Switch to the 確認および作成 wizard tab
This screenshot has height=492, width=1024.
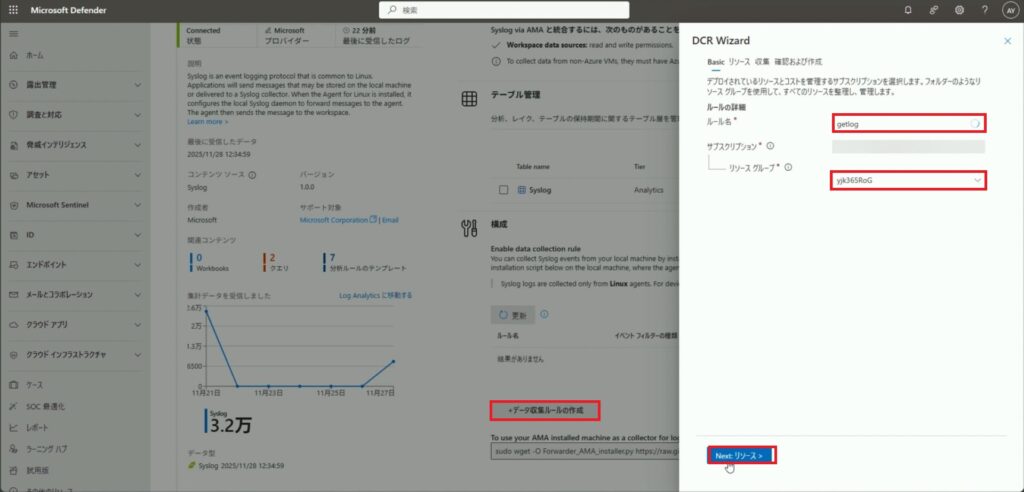coord(798,61)
